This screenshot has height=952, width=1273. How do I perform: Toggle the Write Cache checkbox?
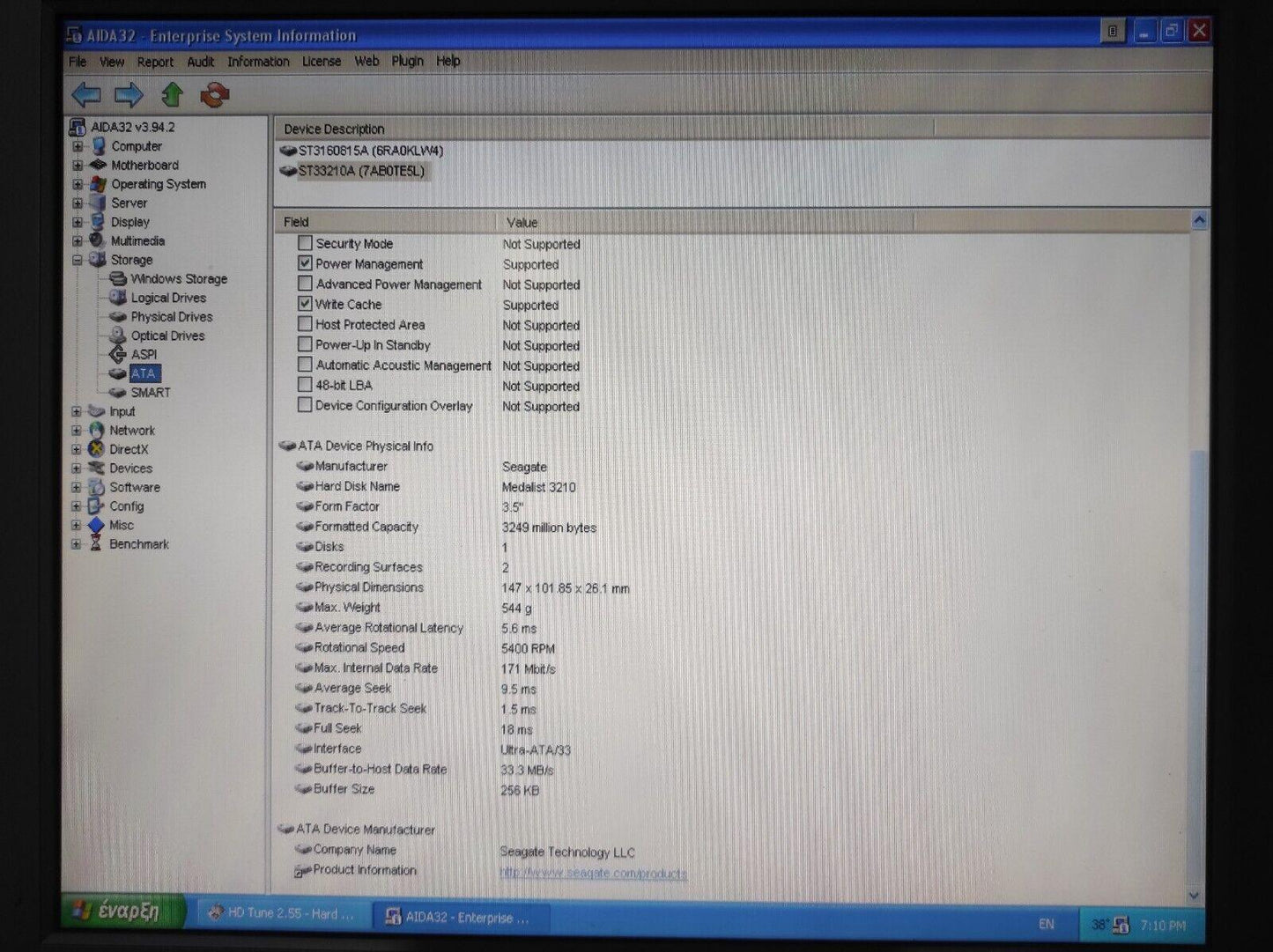(x=305, y=304)
